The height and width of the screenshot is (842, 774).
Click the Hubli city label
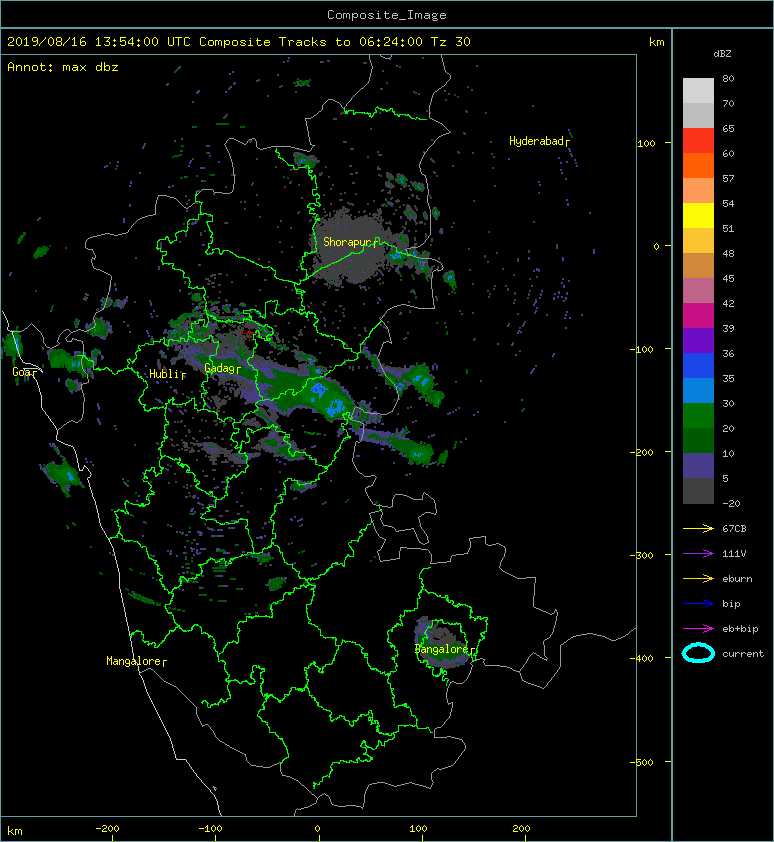[164, 374]
